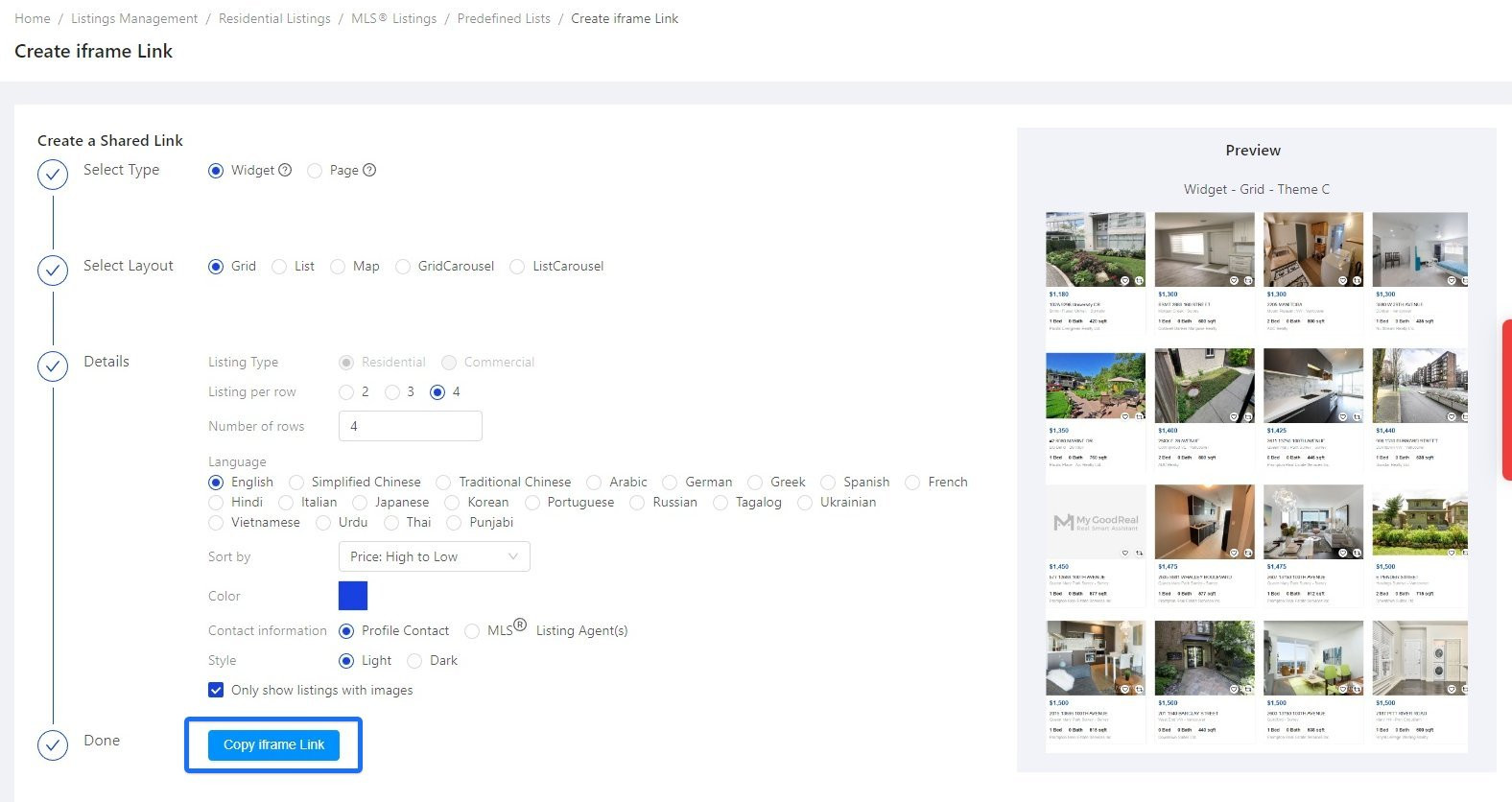This screenshot has height=802, width=1512.
Task: Navigate to Home breadcrumb link
Action: point(33,18)
